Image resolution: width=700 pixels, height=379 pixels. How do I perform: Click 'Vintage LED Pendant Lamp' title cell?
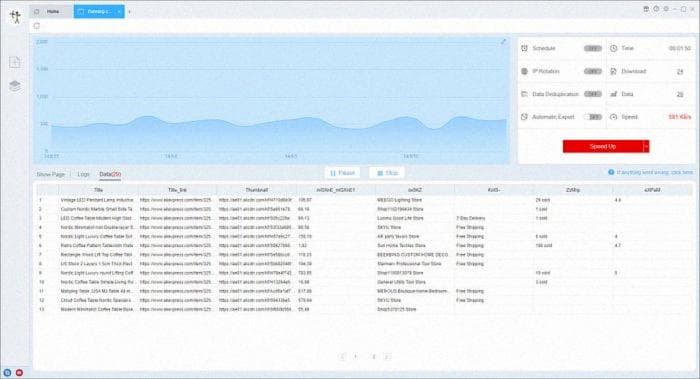pyautogui.click(x=97, y=200)
